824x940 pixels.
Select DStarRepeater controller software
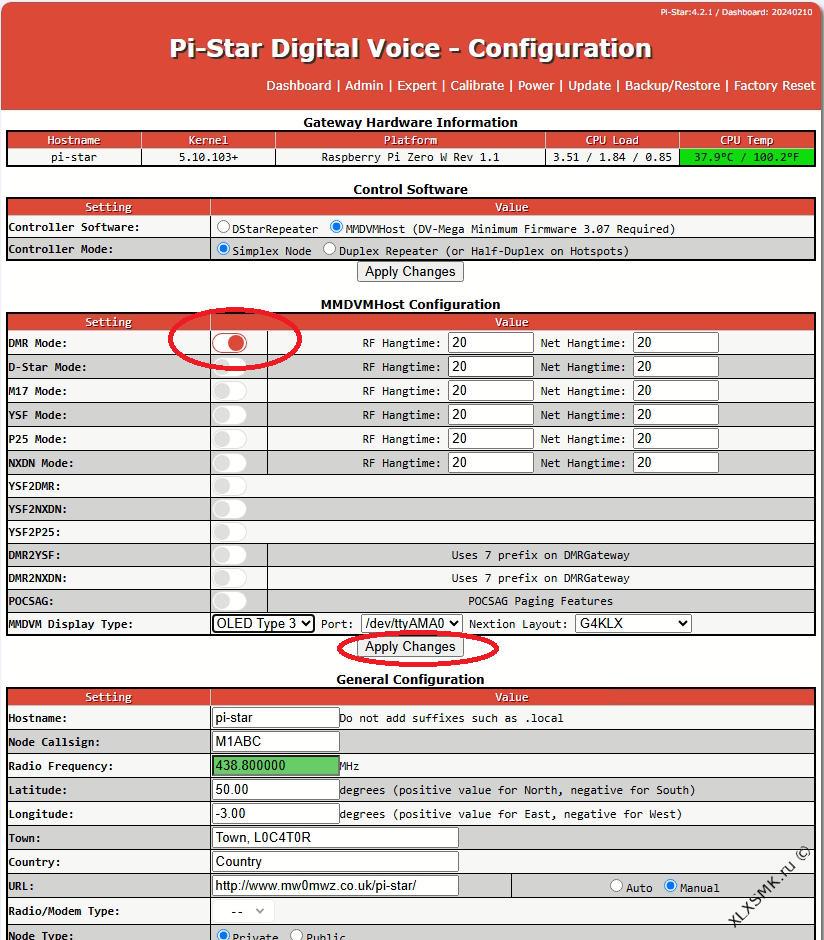click(224, 227)
